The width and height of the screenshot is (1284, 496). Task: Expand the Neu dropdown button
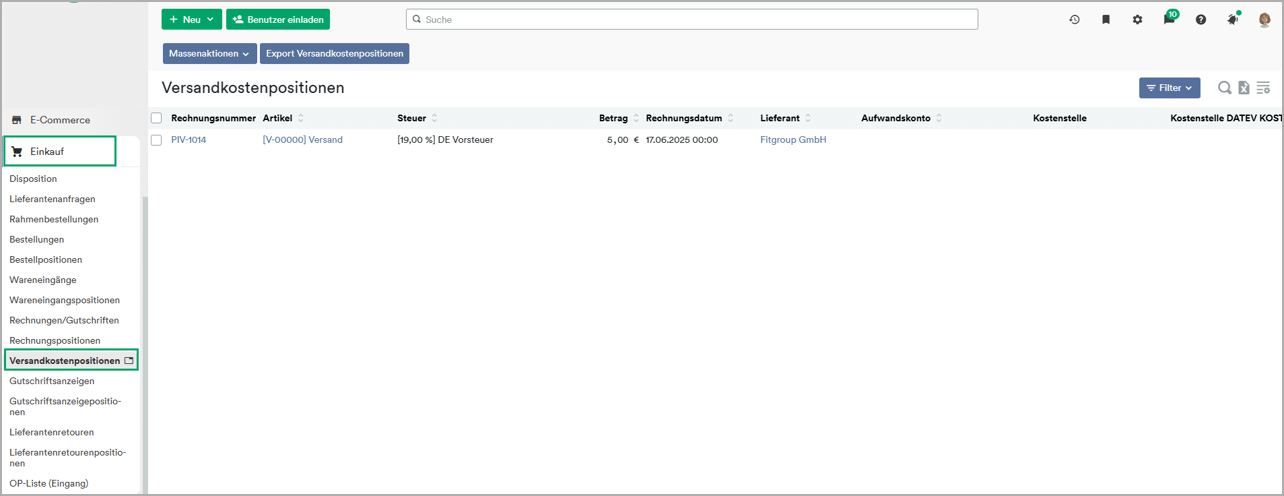click(192, 19)
